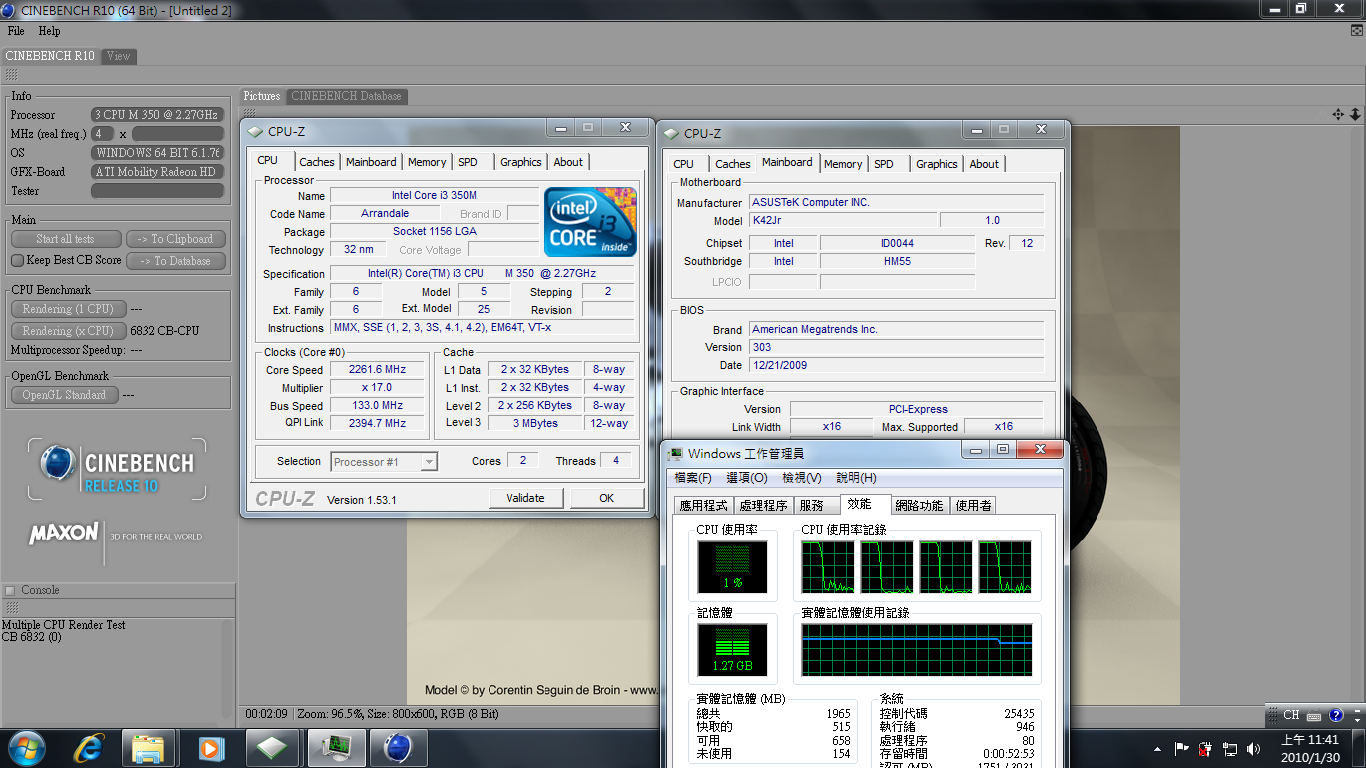Switch to the CINEBENCH taskbar icon
Viewport: 1366px width, 768px height.
point(399,748)
